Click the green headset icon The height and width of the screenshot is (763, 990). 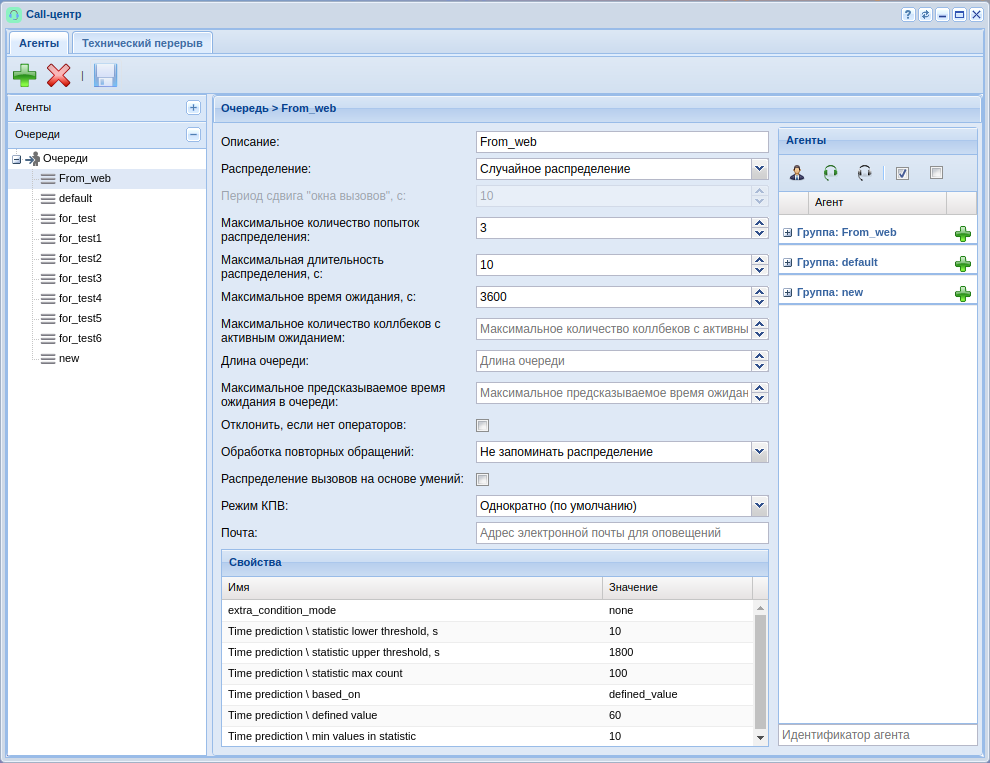(x=830, y=172)
